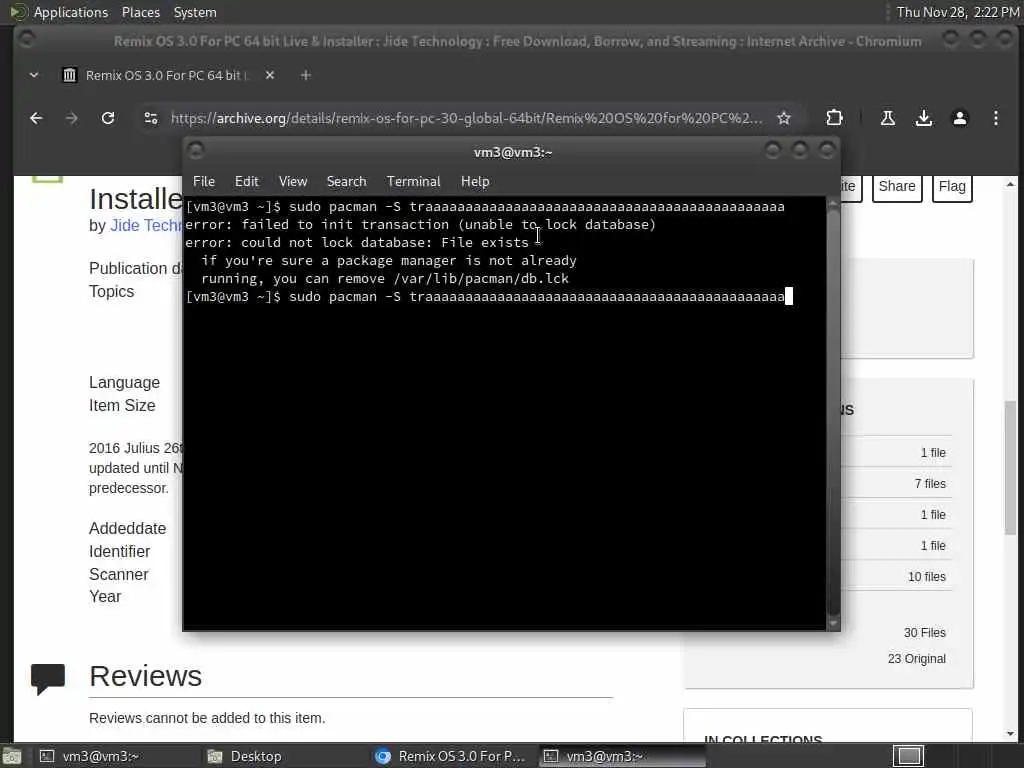Open the terminal Help menu
Viewport: 1024px width, 768px height.
tap(475, 182)
